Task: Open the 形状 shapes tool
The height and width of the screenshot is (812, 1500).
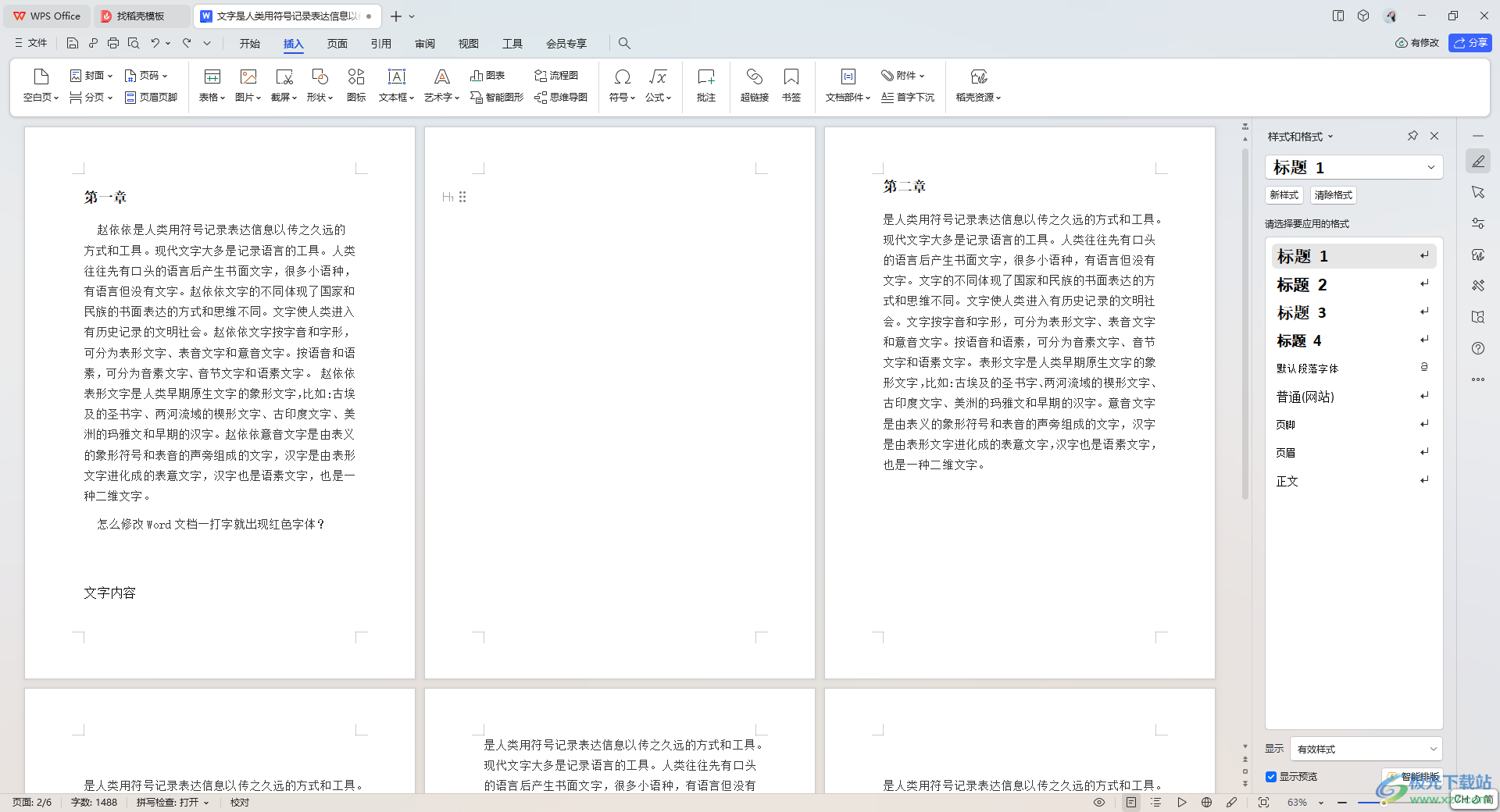Action: tap(320, 85)
